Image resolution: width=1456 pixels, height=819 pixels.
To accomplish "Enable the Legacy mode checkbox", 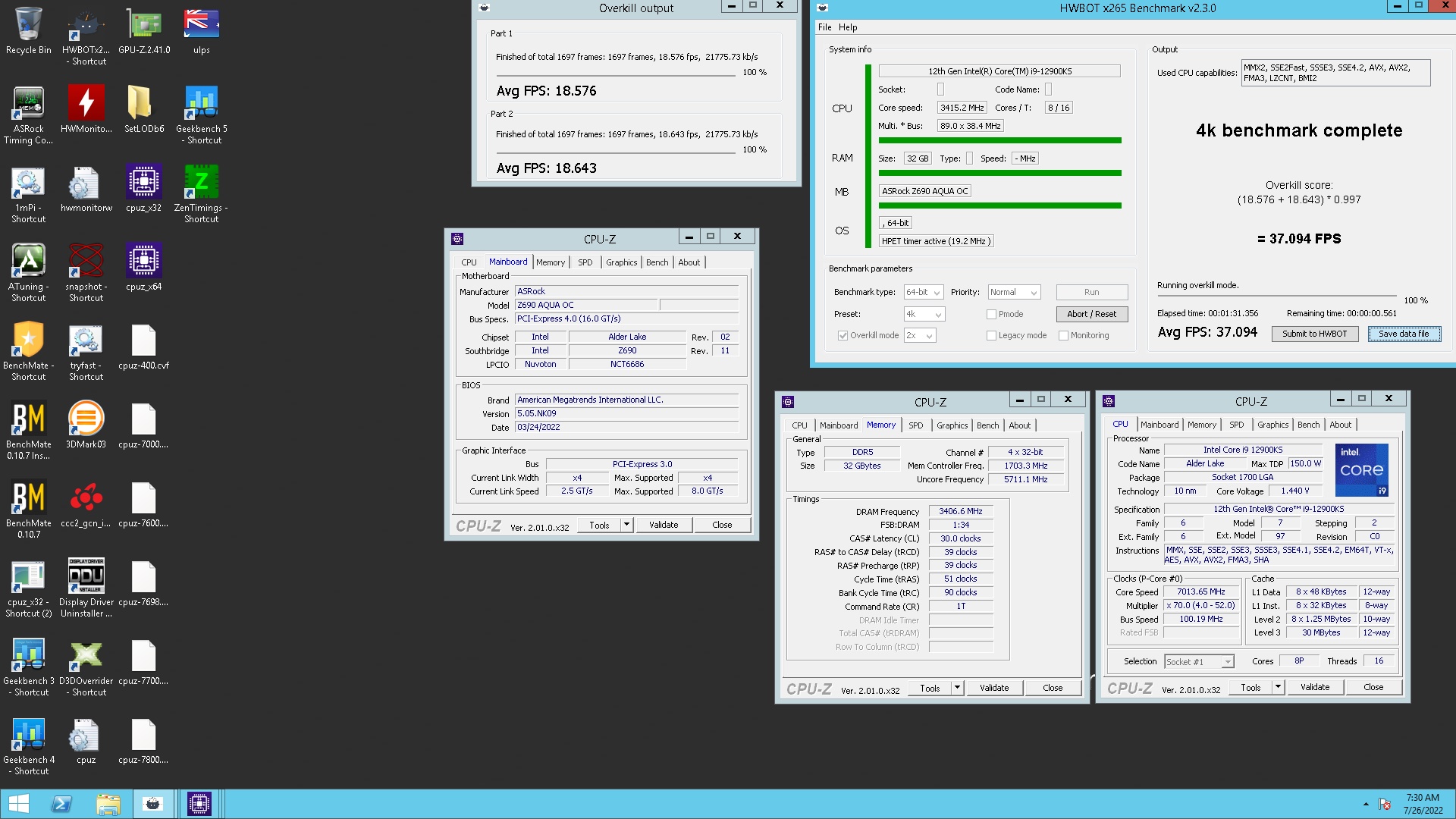I will click(991, 335).
